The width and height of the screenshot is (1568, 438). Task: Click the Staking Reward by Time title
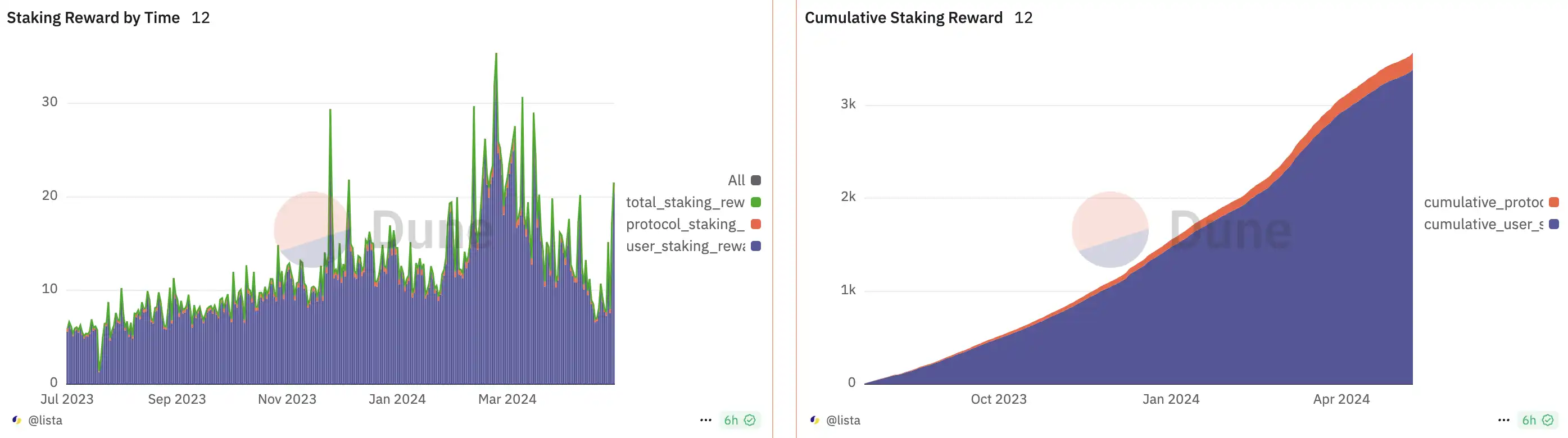point(93,17)
